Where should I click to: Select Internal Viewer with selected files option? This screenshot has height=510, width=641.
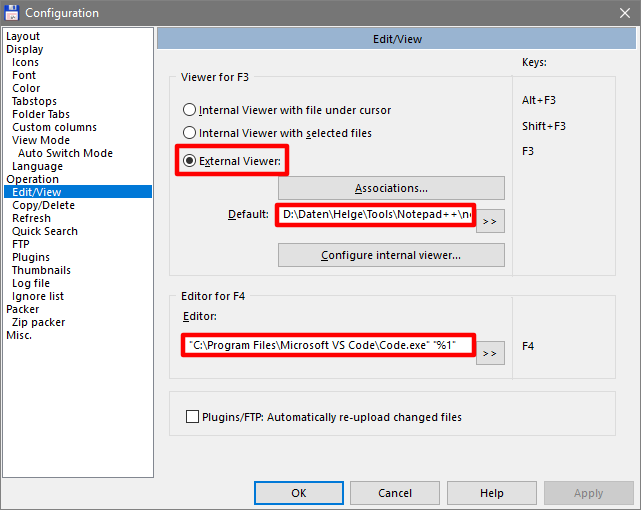pos(190,133)
